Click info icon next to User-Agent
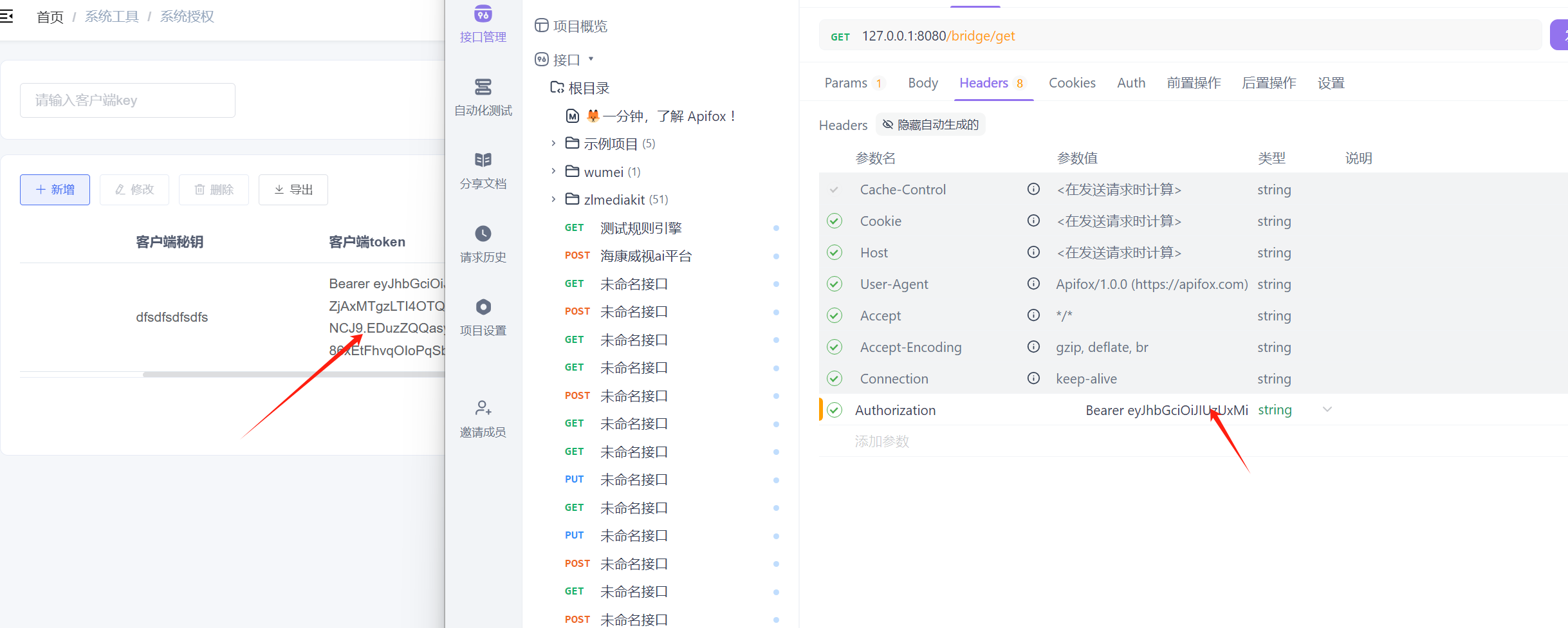 point(1033,284)
